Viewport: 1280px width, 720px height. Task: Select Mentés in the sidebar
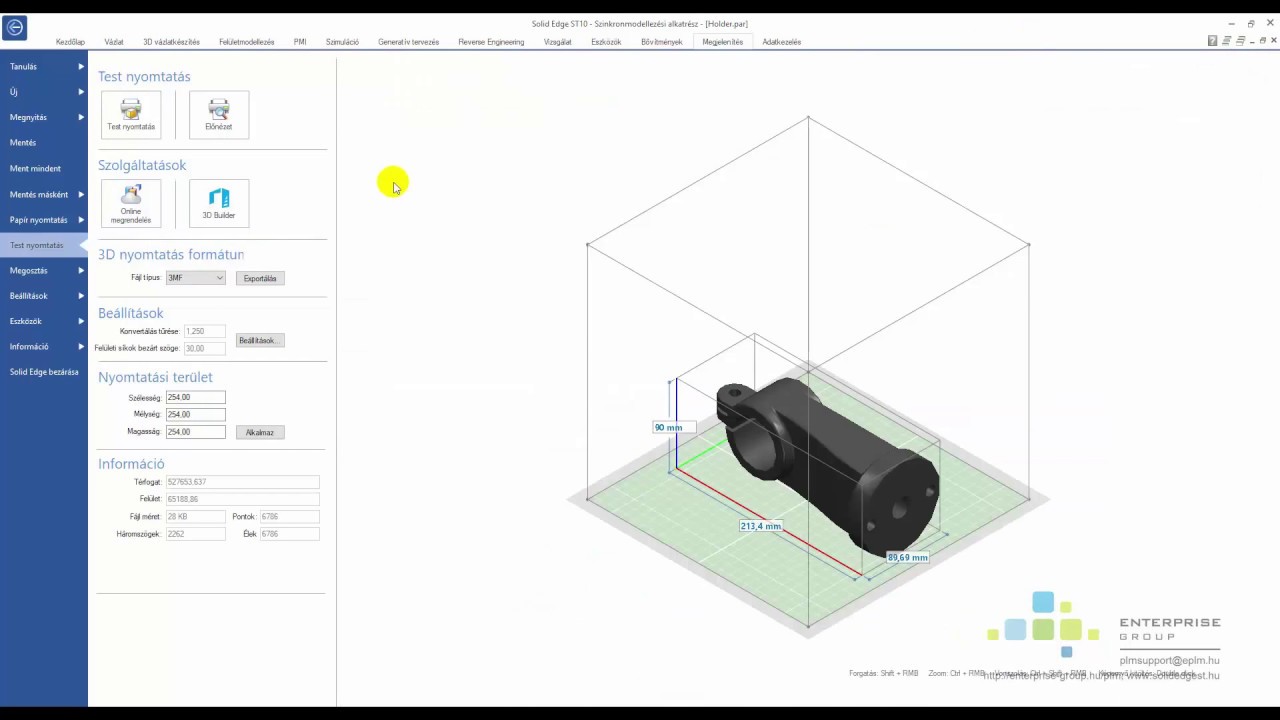point(44,143)
